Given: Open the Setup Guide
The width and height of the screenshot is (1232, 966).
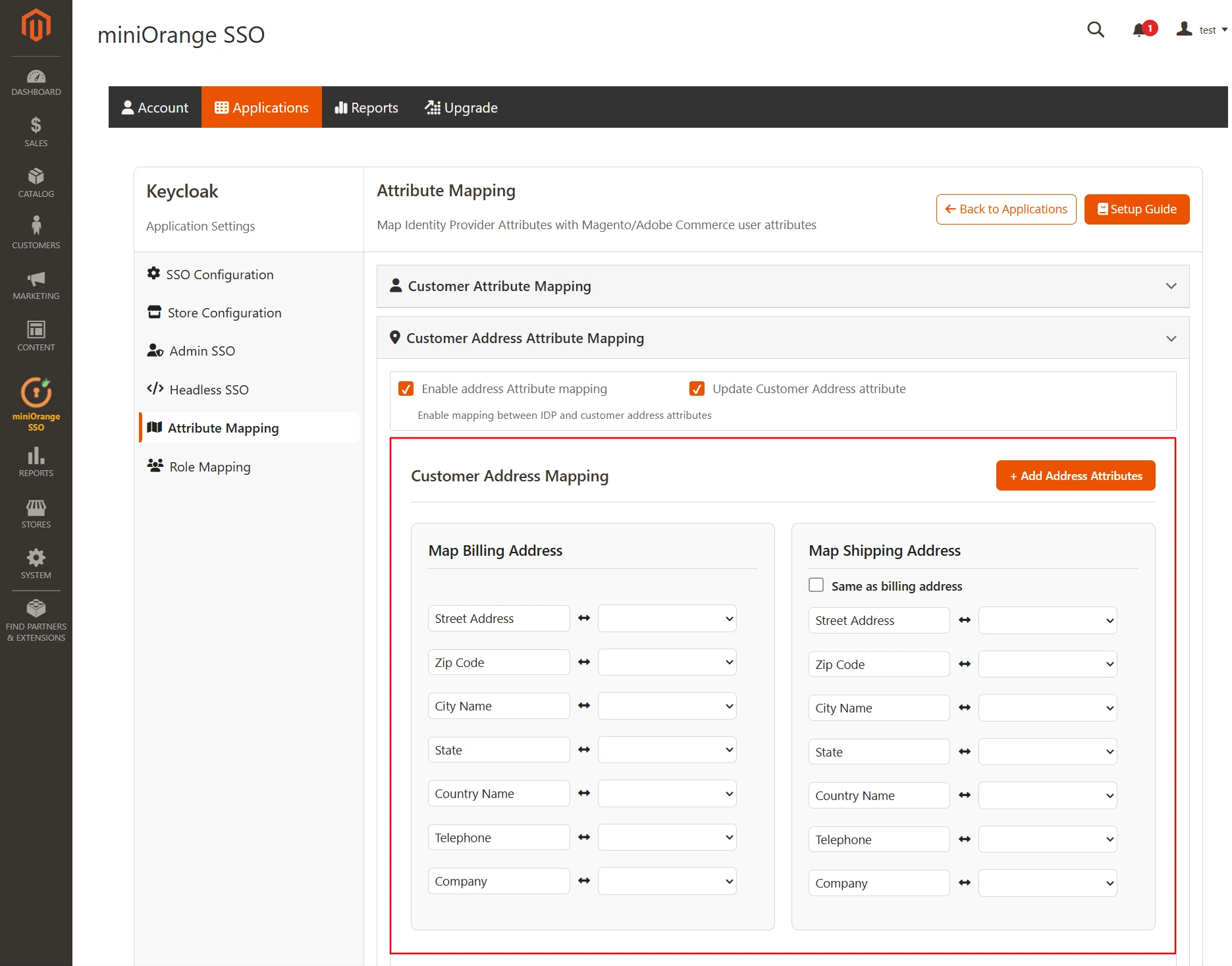Looking at the screenshot, I should coord(1137,209).
